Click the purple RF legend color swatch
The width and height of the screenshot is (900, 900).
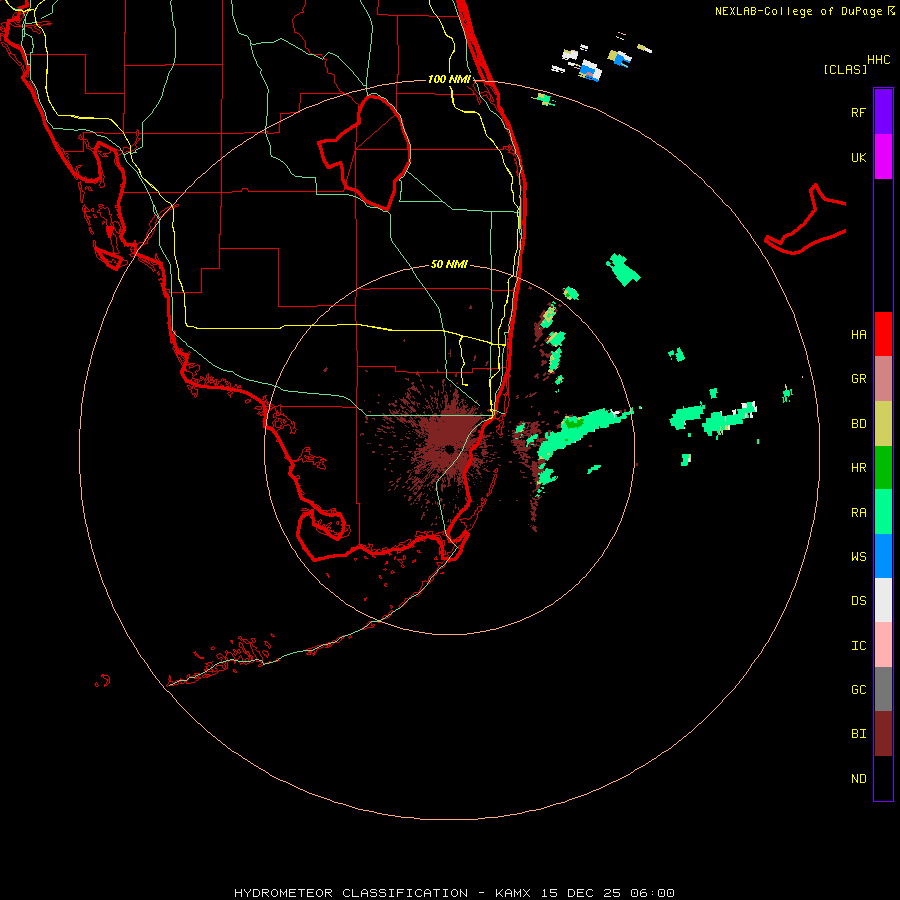tap(883, 112)
